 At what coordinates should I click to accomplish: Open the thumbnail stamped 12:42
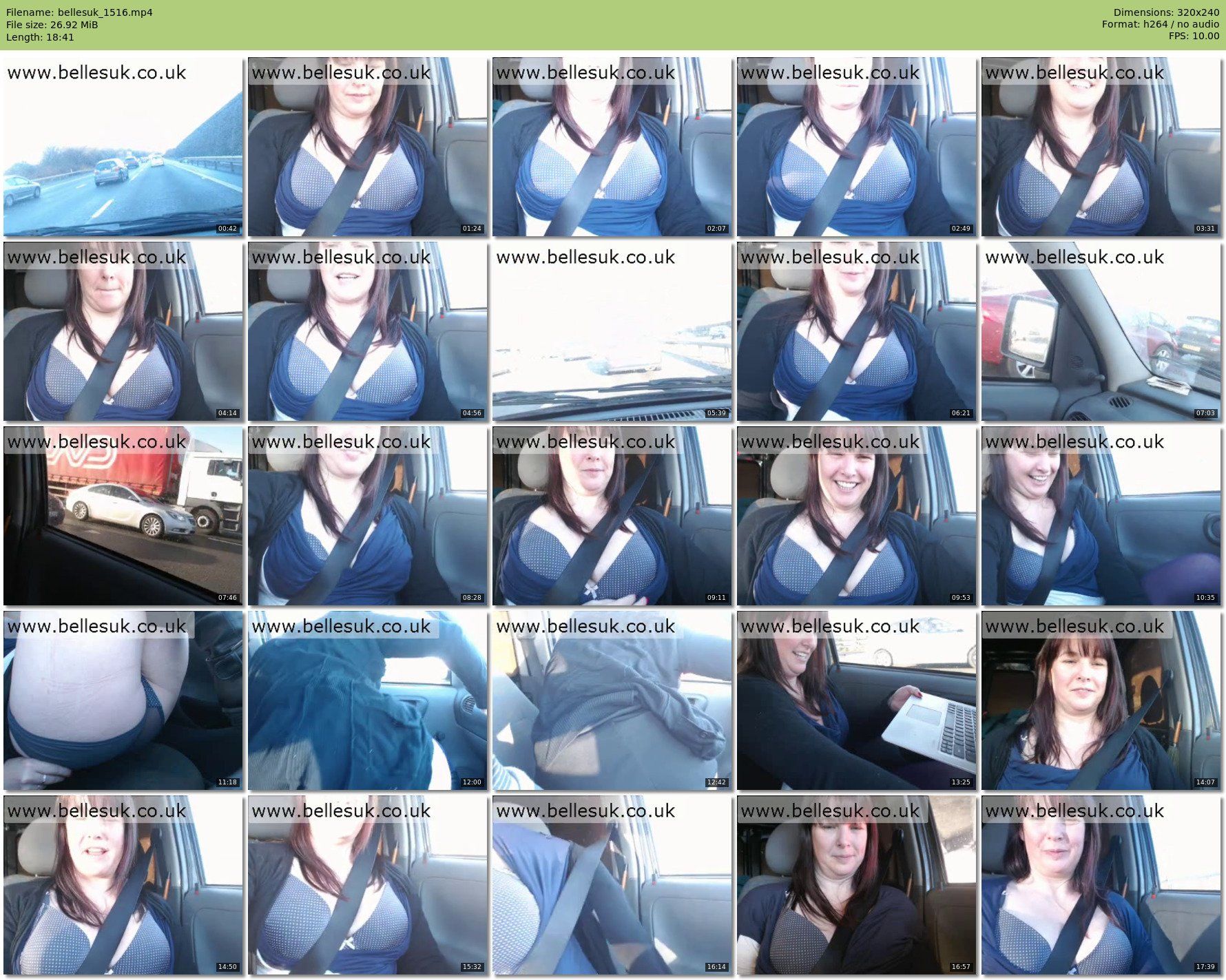pyautogui.click(x=612, y=700)
